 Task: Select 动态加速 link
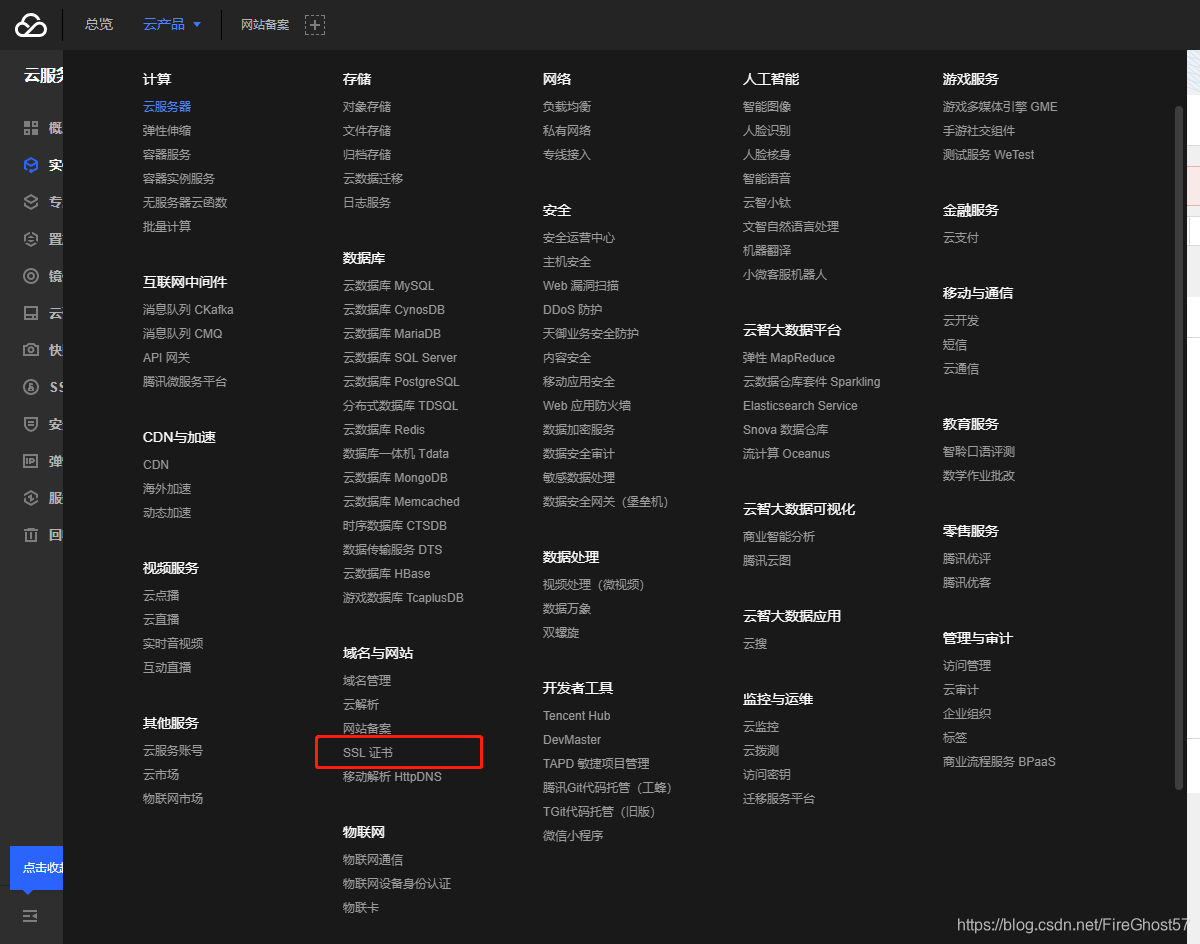[x=167, y=512]
